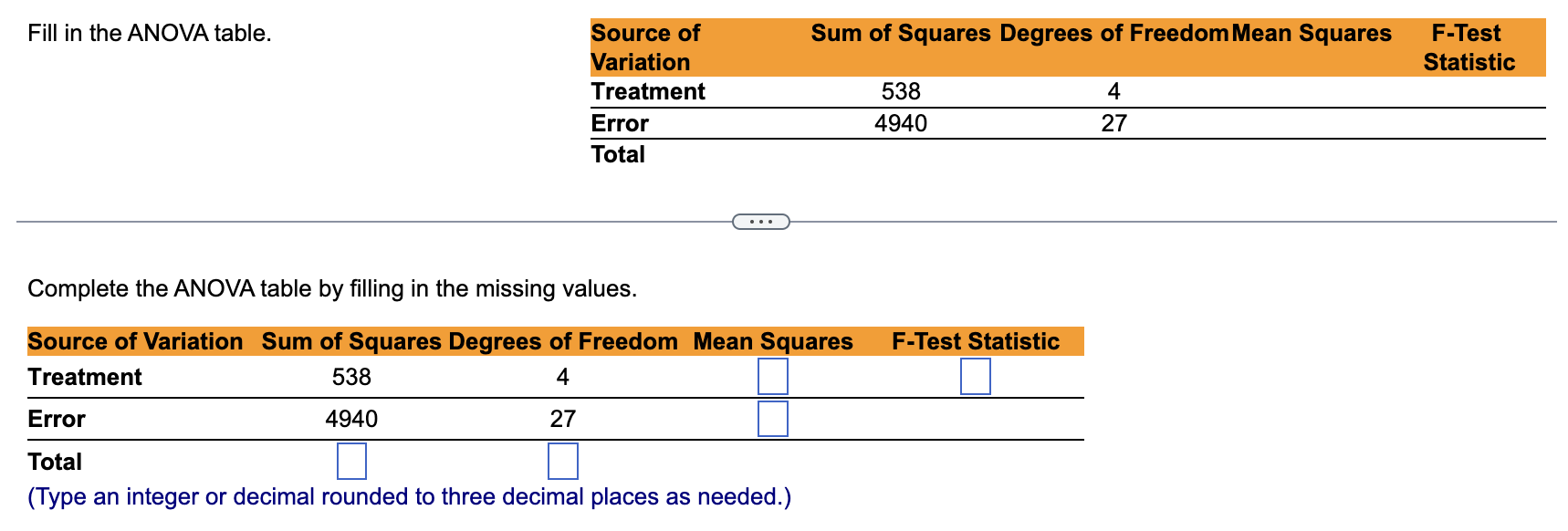Select the Total row label
This screenshot has width=1568, height=531.
click(x=55, y=461)
